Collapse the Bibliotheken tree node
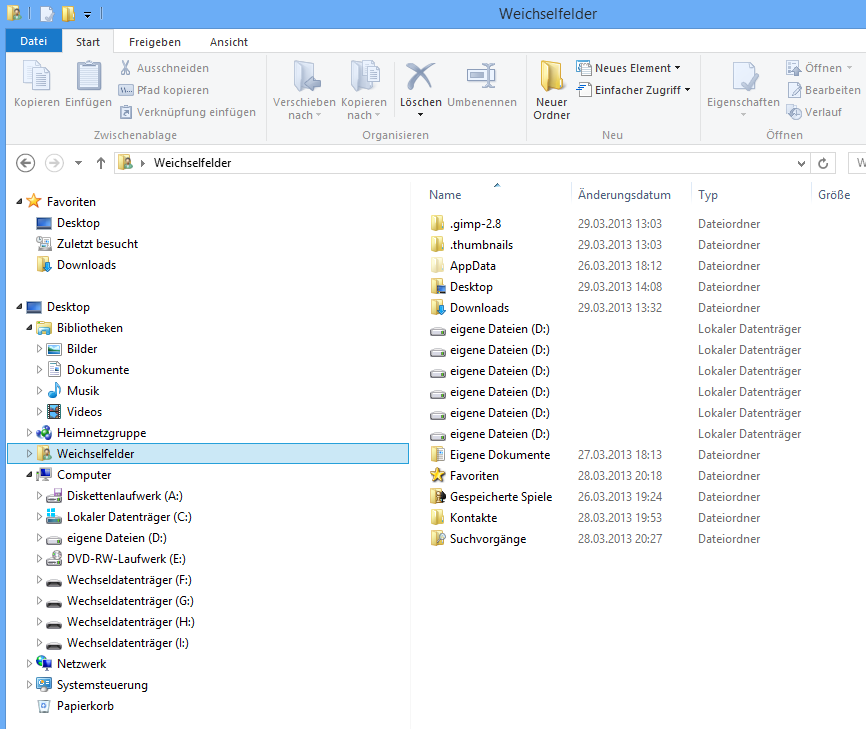Screen dimensions: 866x729 pos(29,327)
